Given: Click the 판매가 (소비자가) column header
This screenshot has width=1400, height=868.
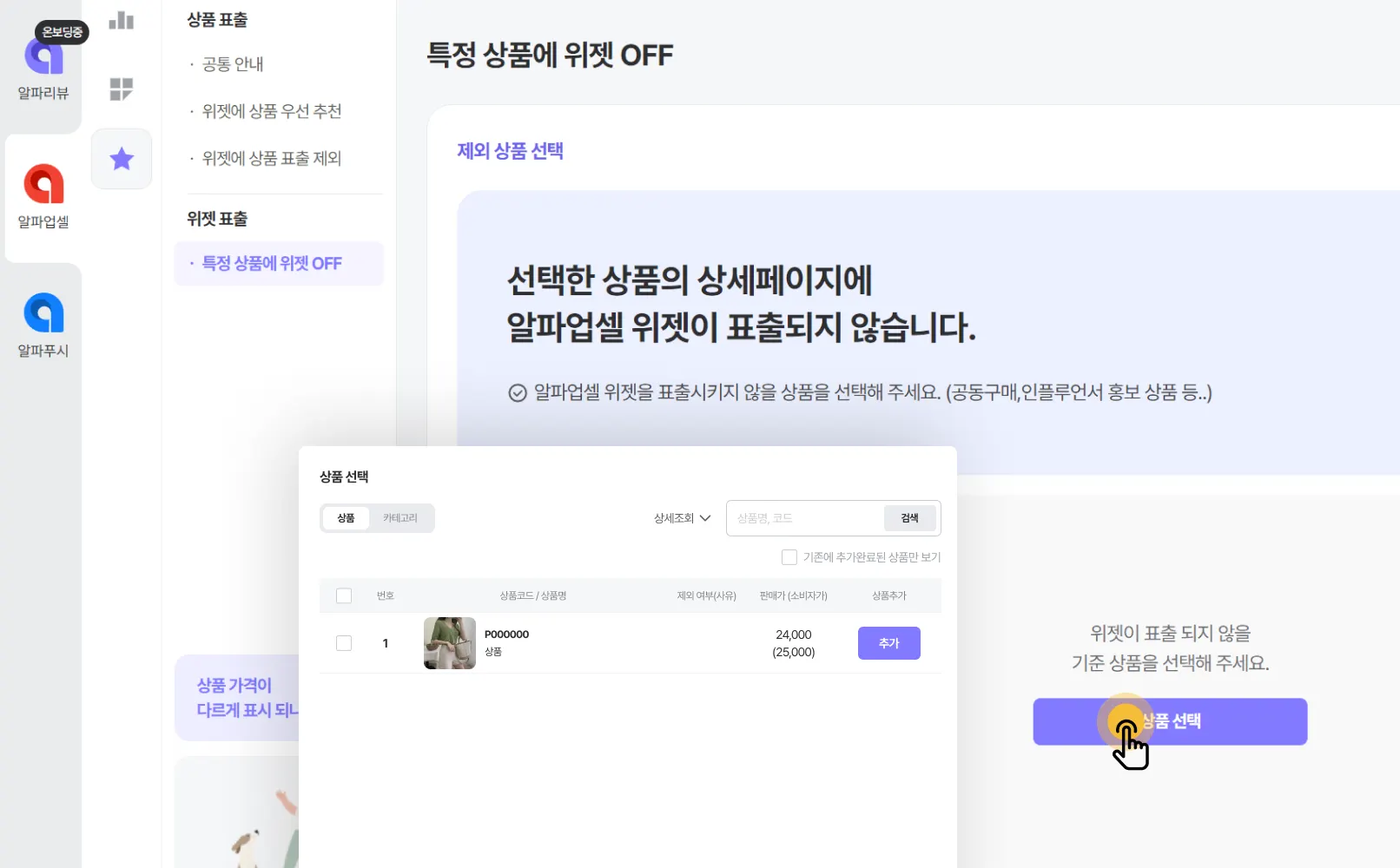Looking at the screenshot, I should click(794, 595).
